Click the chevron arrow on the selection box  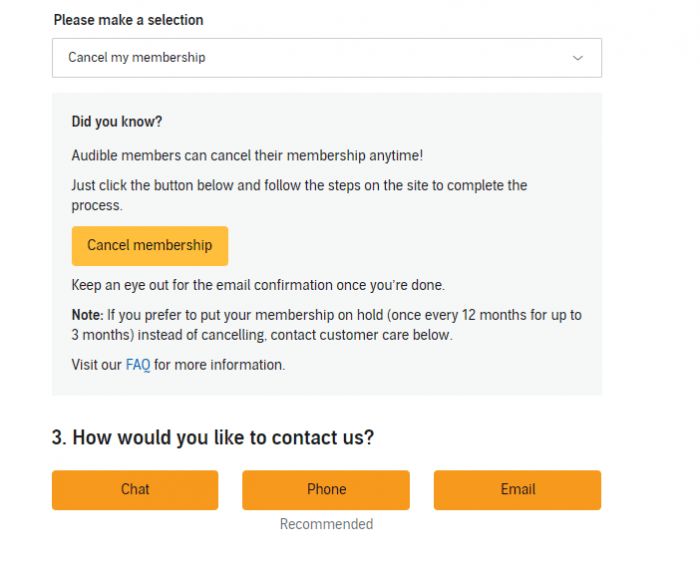(x=577, y=58)
